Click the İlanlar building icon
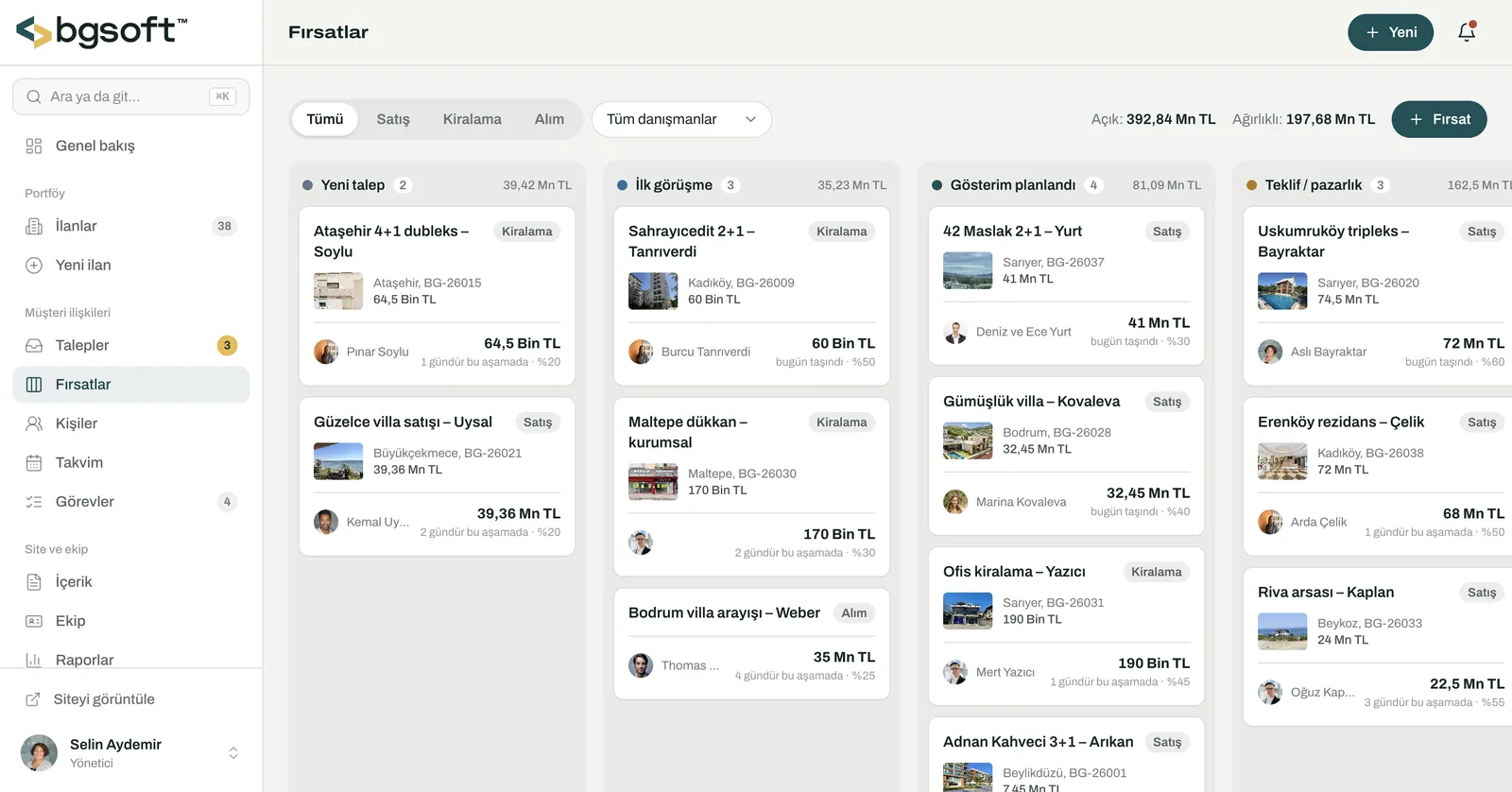 [x=34, y=226]
